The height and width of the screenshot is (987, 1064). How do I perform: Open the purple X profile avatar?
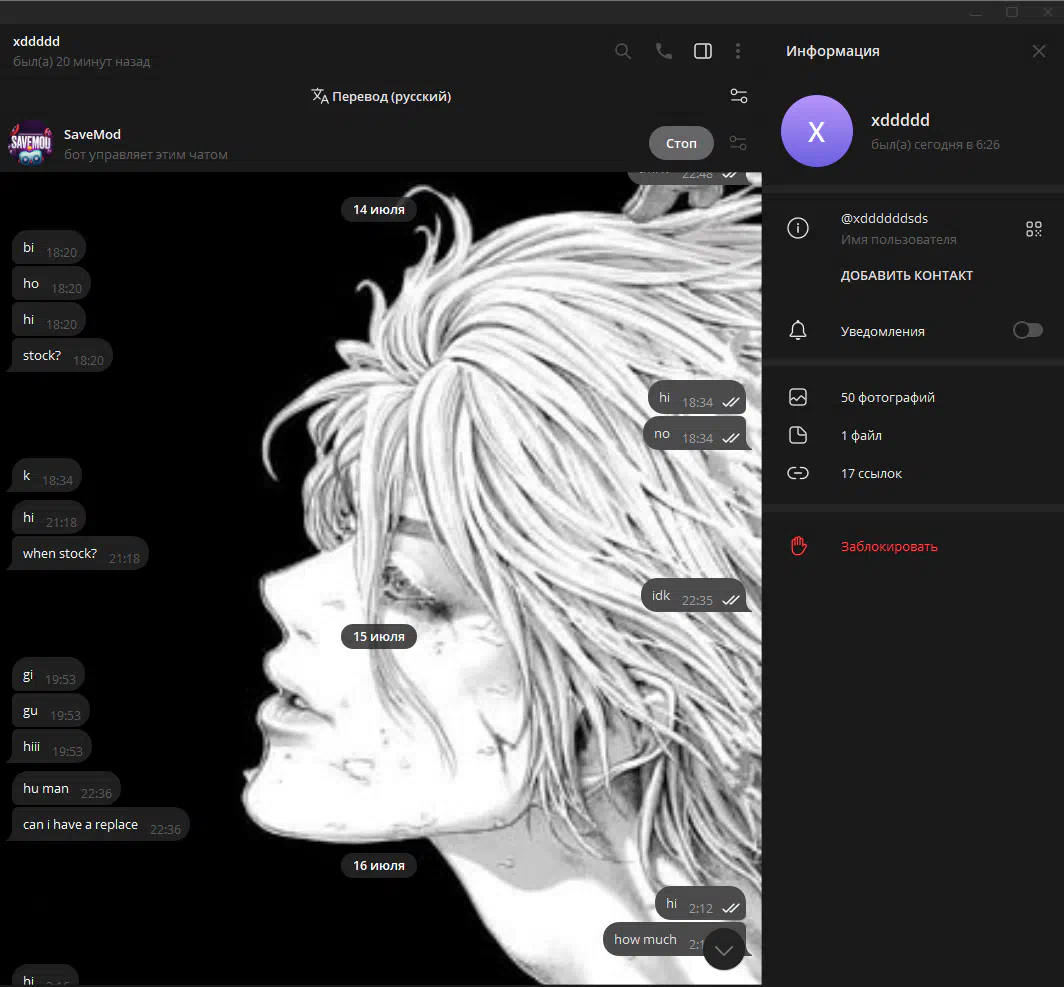click(816, 131)
